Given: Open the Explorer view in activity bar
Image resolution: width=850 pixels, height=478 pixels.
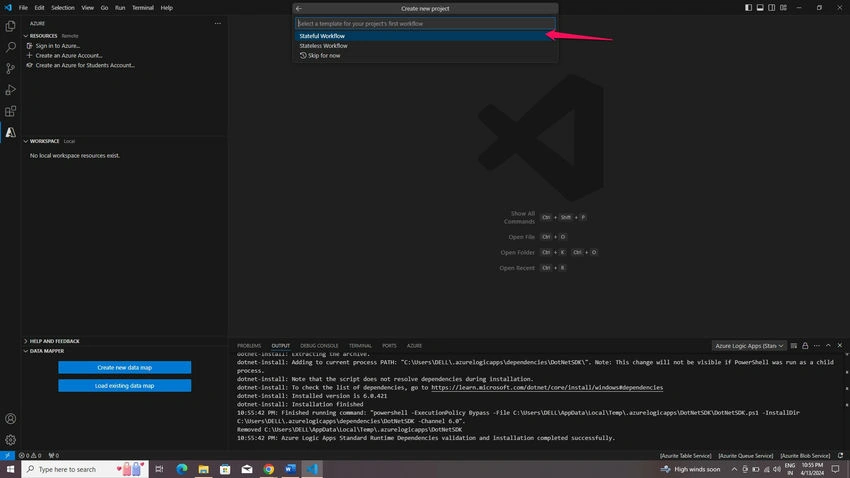Looking at the screenshot, I should tap(10, 26).
